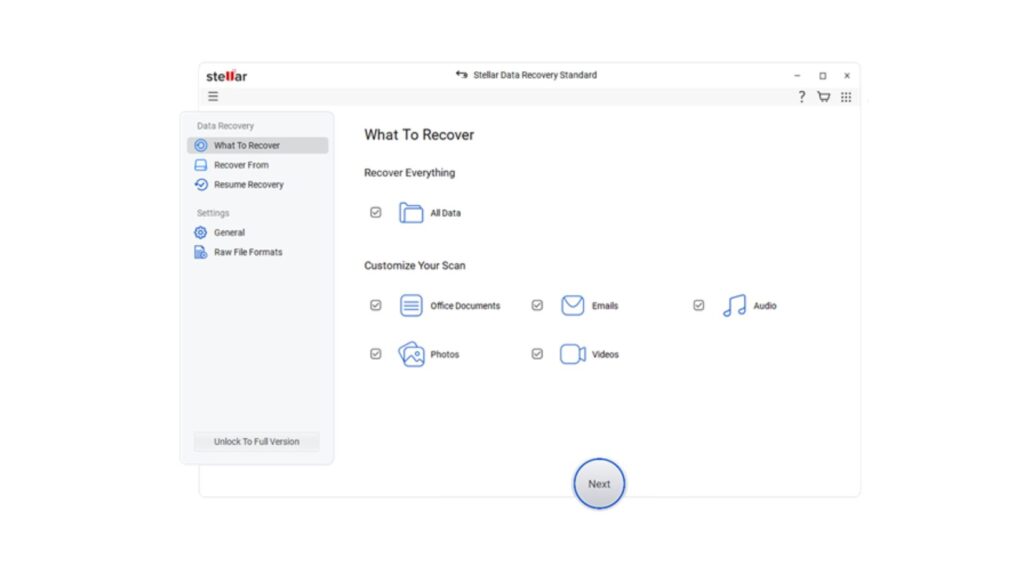1024x577 pixels.
Task: Click the Audio music note icon
Action: 734,305
